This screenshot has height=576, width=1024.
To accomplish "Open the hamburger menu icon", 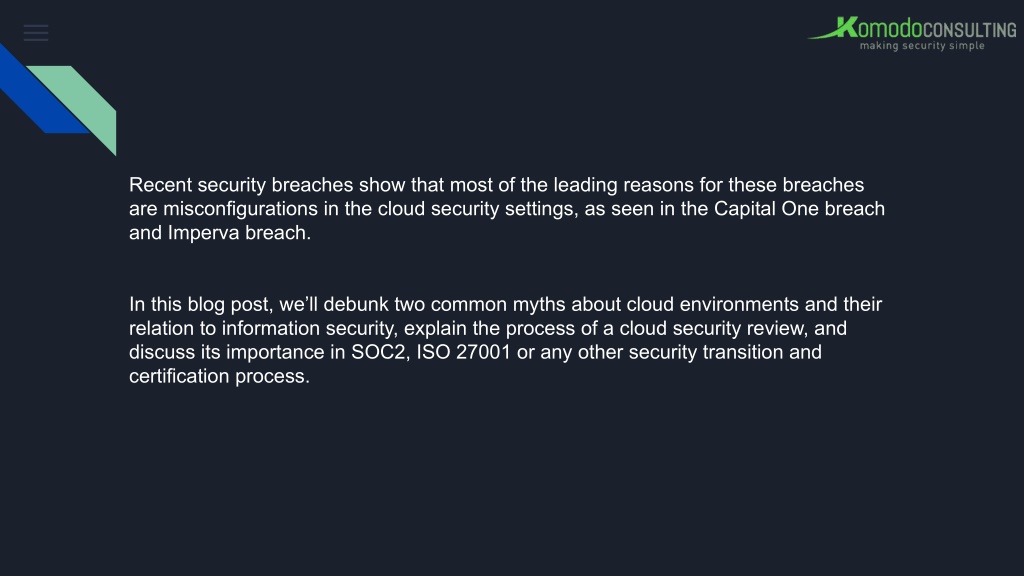I will click(36, 33).
